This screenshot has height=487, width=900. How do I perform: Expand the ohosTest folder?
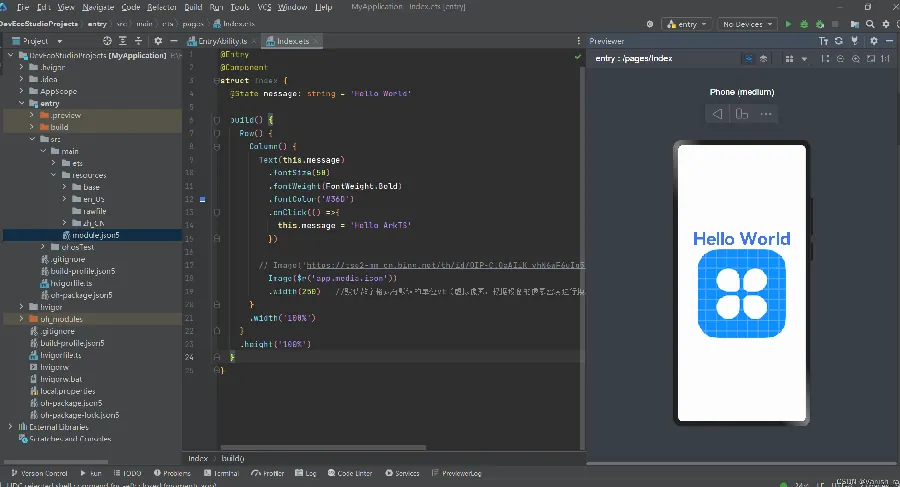tap(43, 247)
